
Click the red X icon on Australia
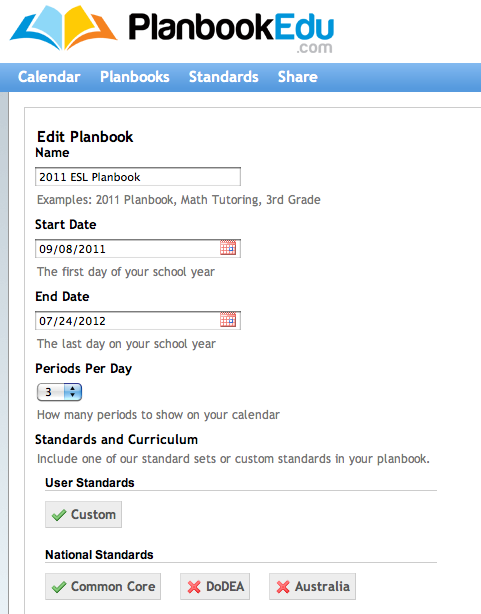click(283, 587)
